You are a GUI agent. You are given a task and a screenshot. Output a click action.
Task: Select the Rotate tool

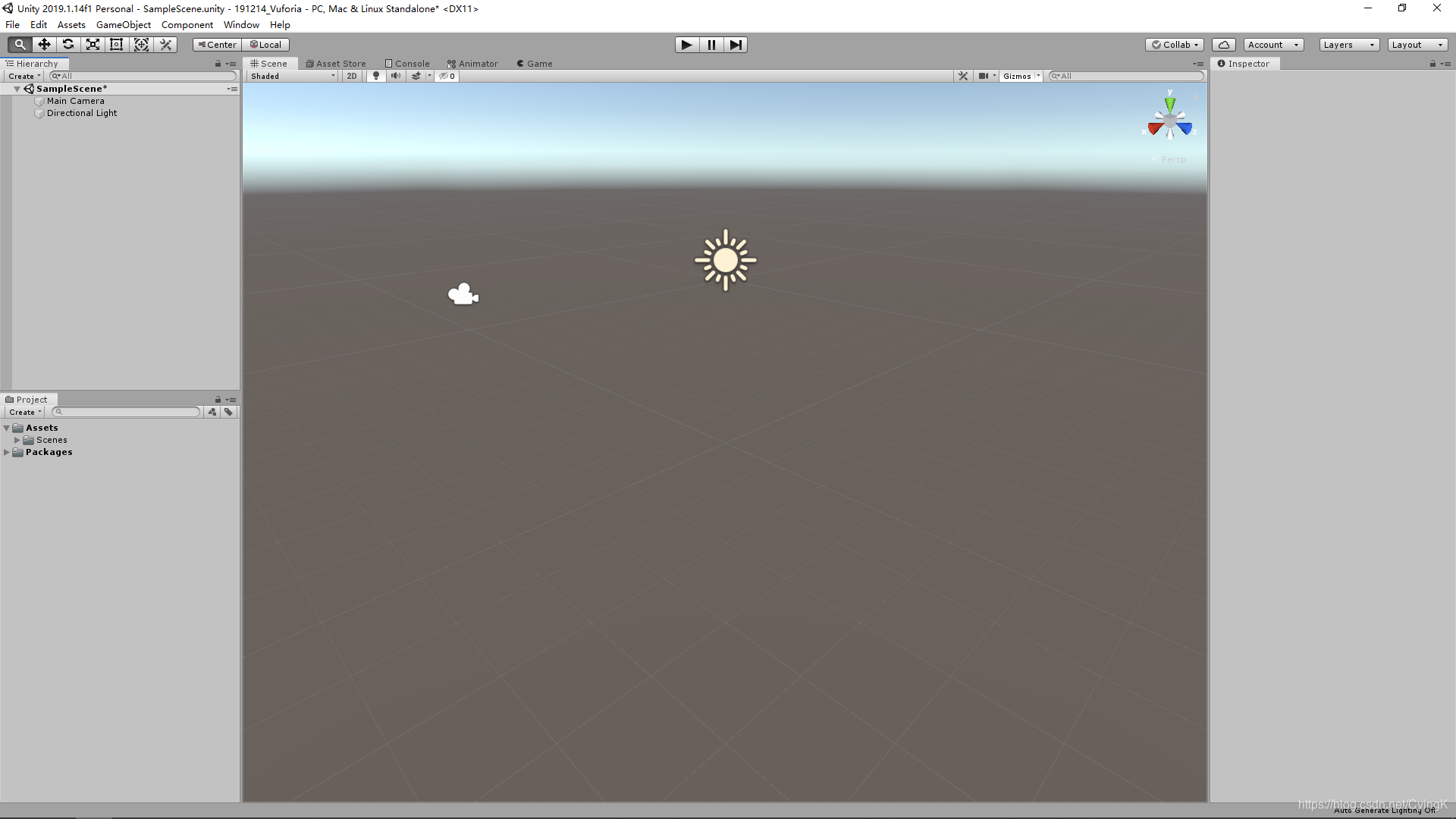[x=68, y=45]
